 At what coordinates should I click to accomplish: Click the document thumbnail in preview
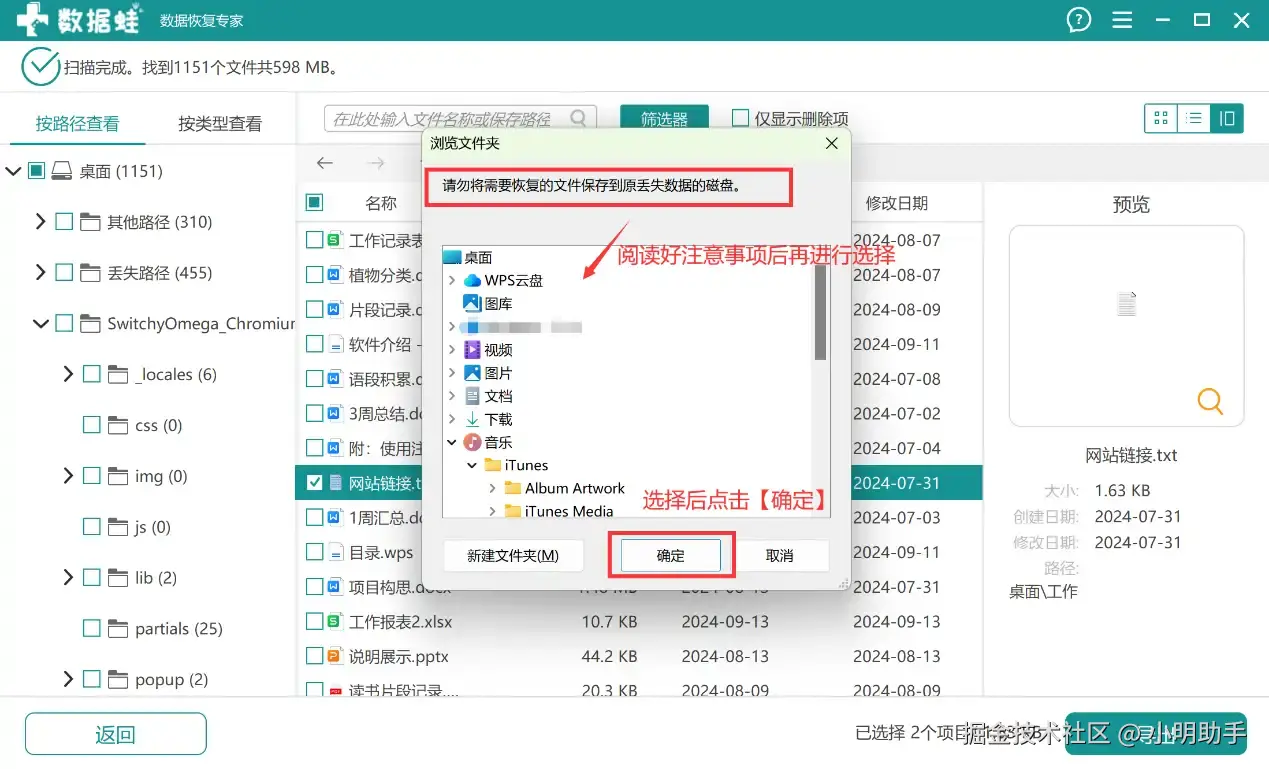pyautogui.click(x=1127, y=303)
